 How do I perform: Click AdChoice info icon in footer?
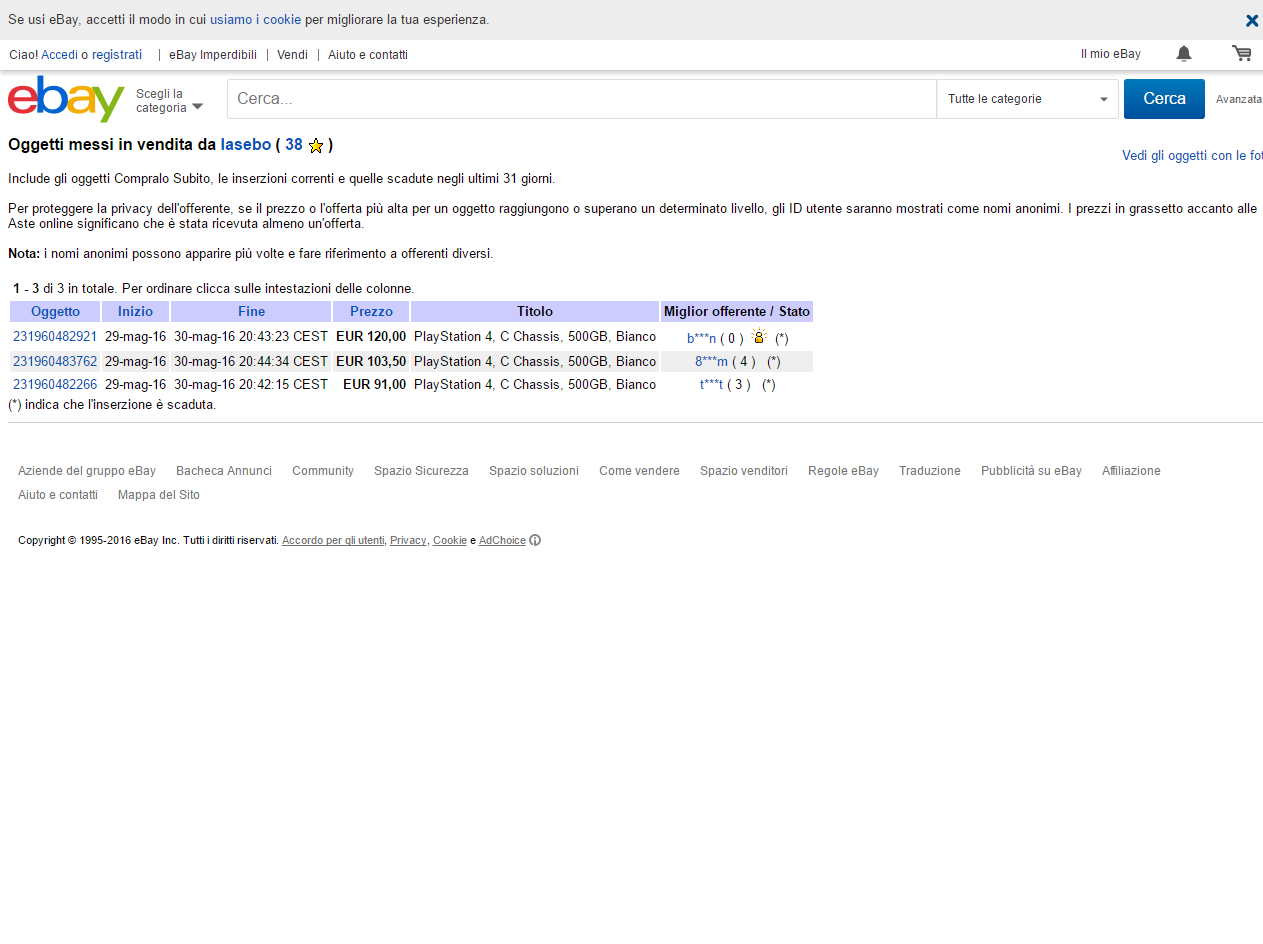coord(535,540)
